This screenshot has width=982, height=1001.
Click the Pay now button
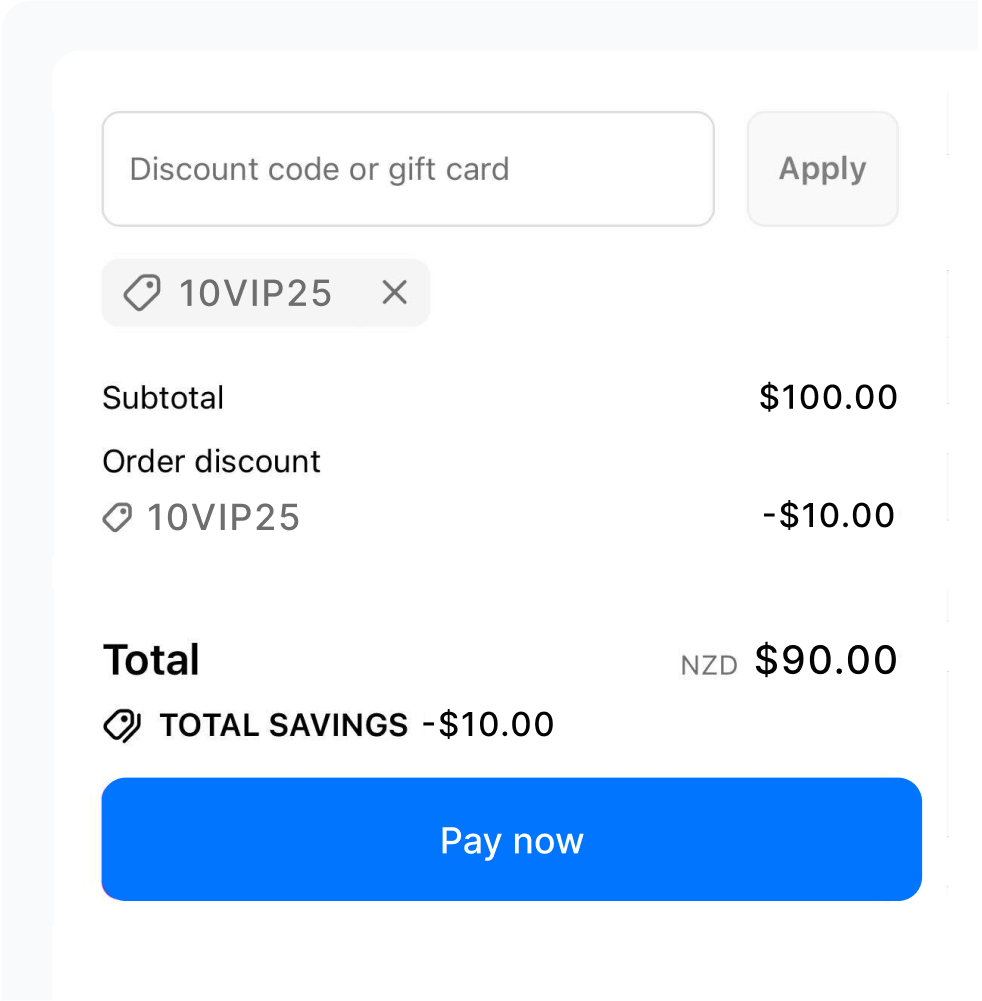[511, 839]
